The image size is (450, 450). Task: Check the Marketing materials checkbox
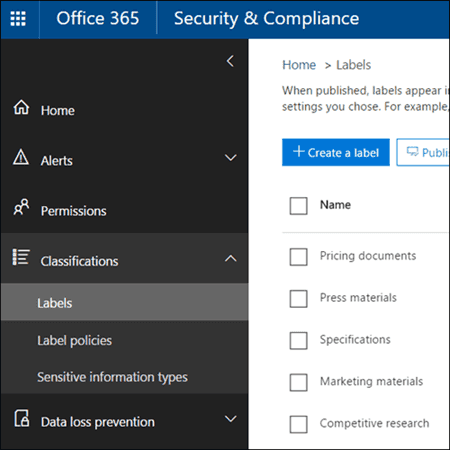point(298,382)
